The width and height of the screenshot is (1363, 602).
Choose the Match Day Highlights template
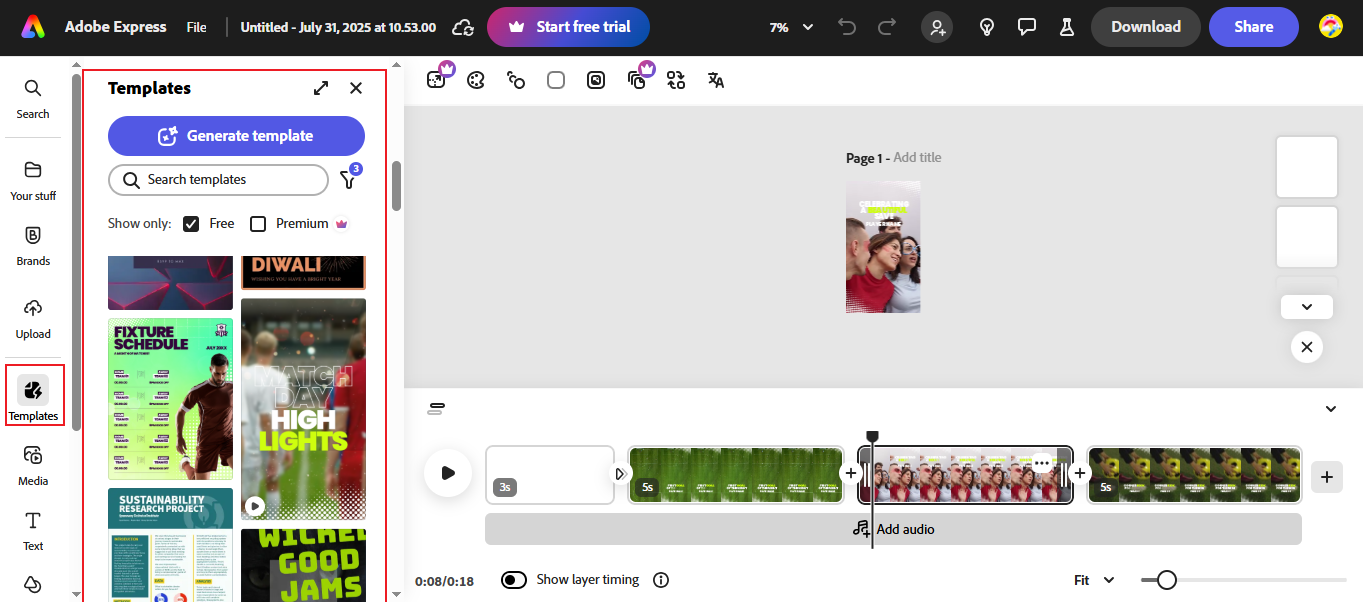coord(303,409)
